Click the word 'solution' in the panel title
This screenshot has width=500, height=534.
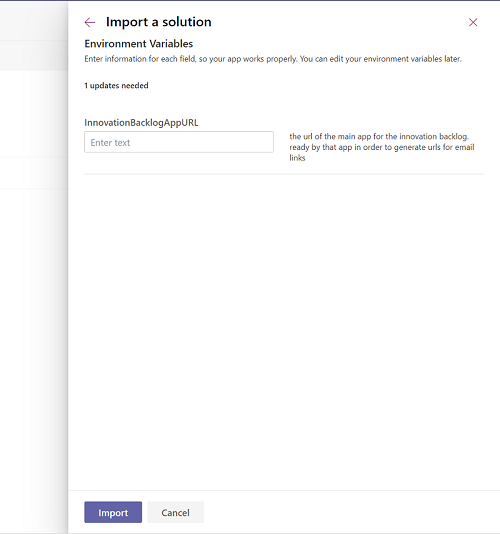[x=187, y=22]
